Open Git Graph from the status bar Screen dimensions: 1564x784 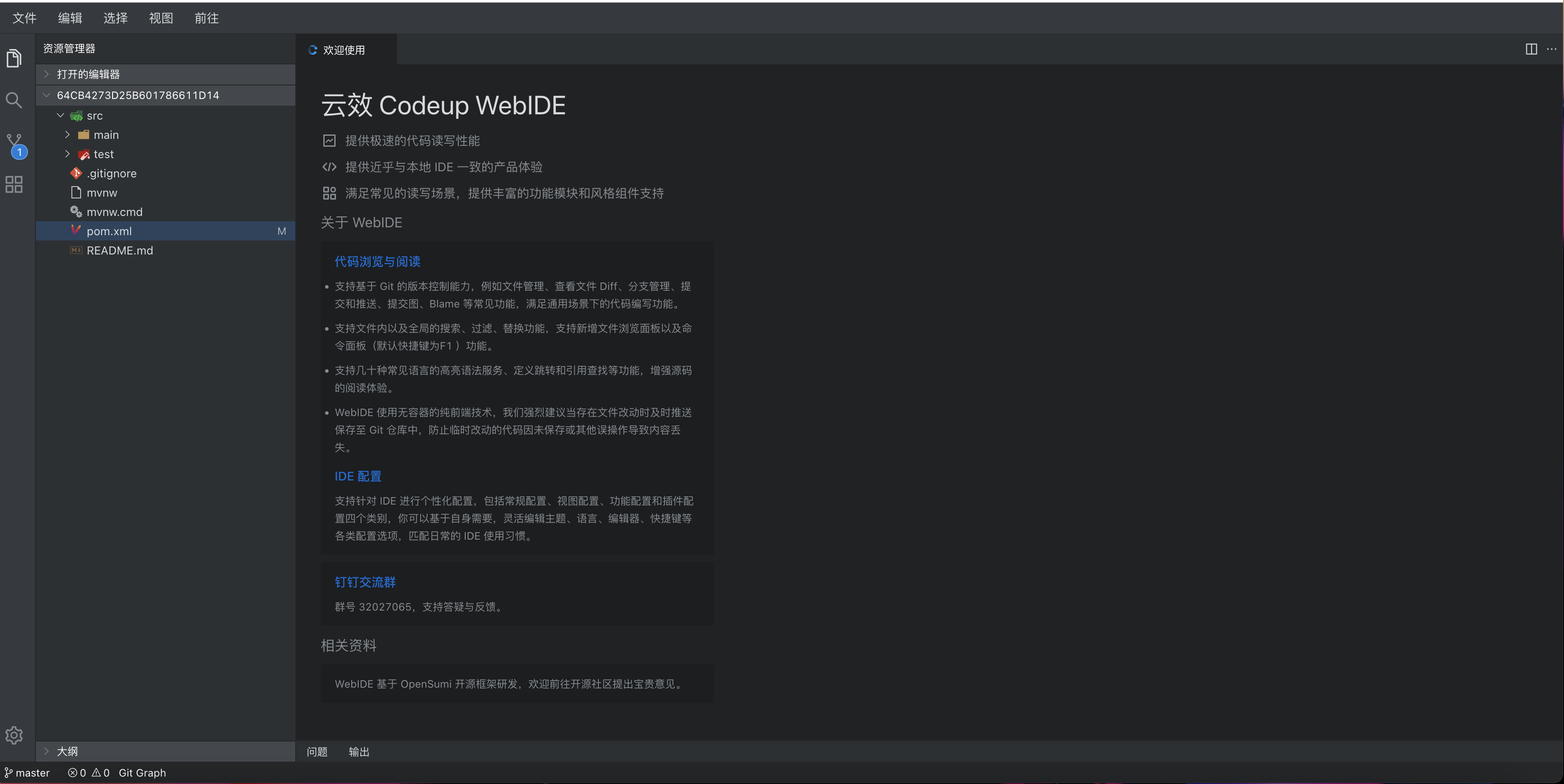click(x=142, y=773)
